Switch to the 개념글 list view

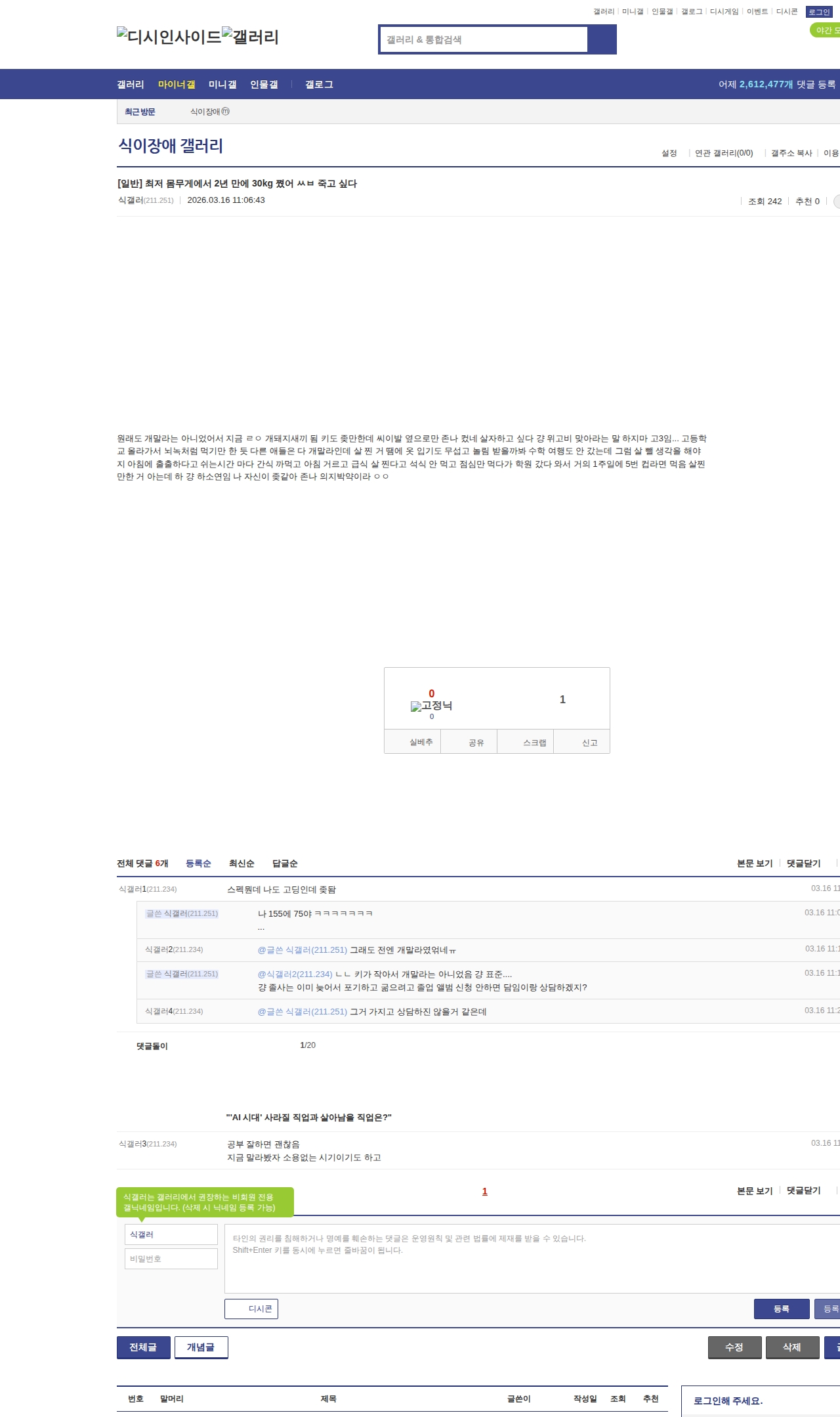coord(201,1347)
